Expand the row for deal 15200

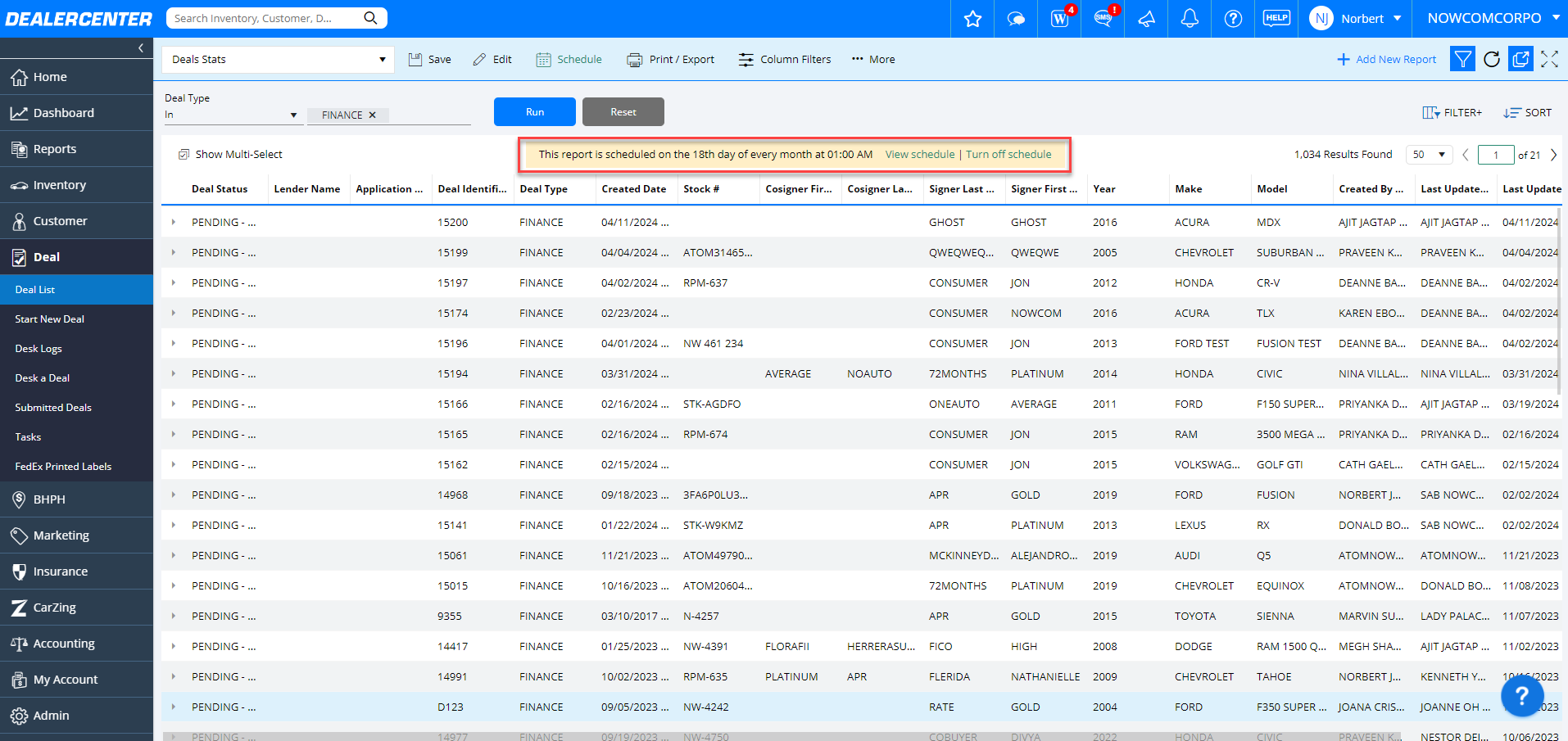[173, 222]
